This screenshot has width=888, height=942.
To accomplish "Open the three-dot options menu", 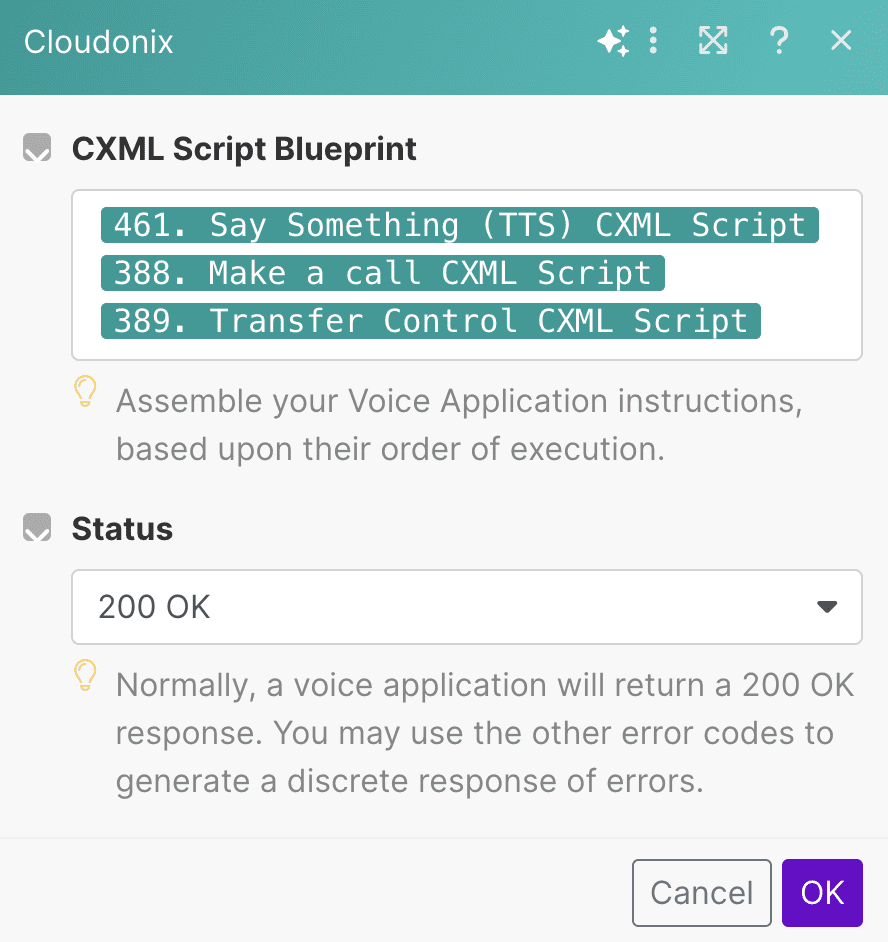I will [x=654, y=41].
